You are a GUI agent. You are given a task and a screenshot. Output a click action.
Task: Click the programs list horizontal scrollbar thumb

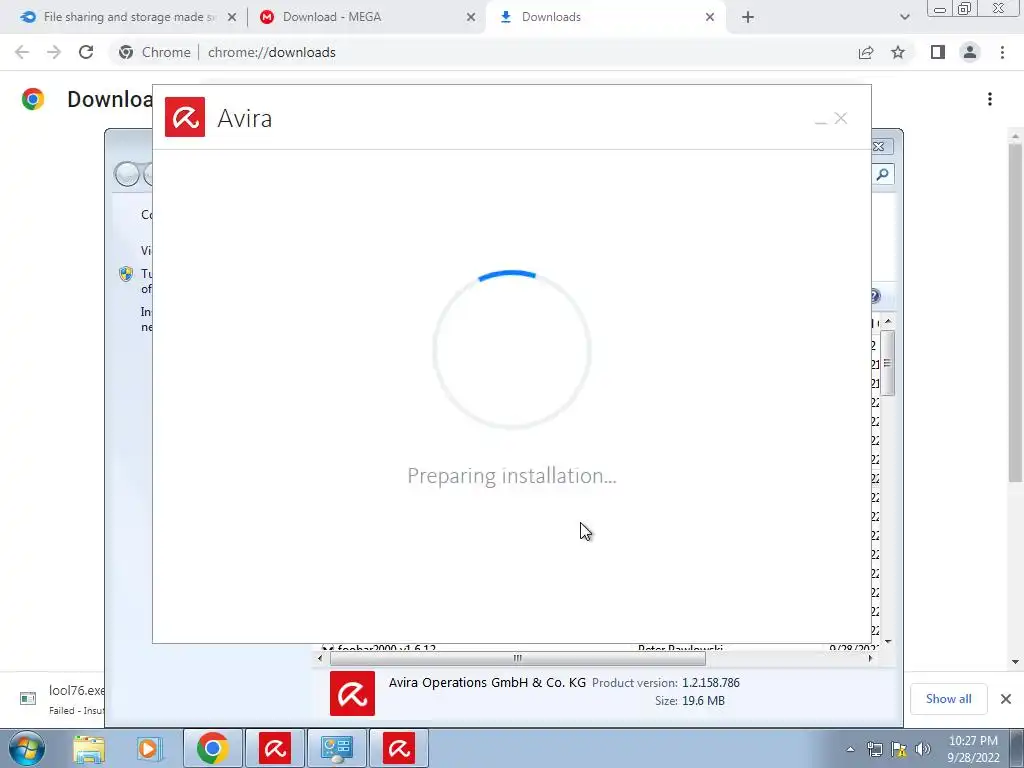pyautogui.click(x=517, y=658)
